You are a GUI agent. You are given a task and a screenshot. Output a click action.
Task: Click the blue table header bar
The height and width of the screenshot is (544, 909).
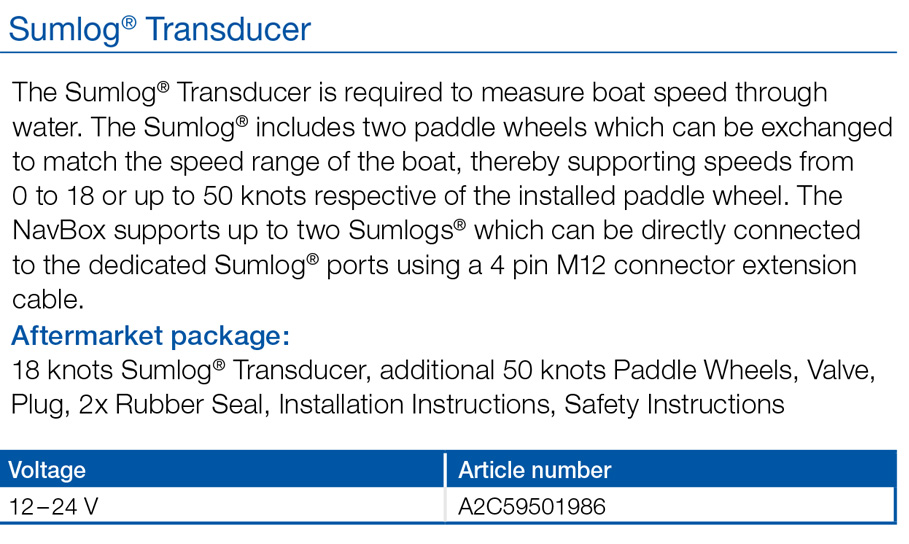coord(448,469)
